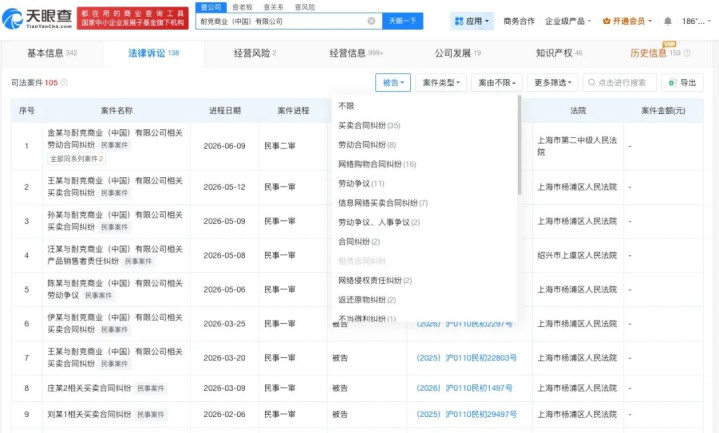Switch to 经营风险 tab
This screenshot has width=719, height=433.
point(254,53)
